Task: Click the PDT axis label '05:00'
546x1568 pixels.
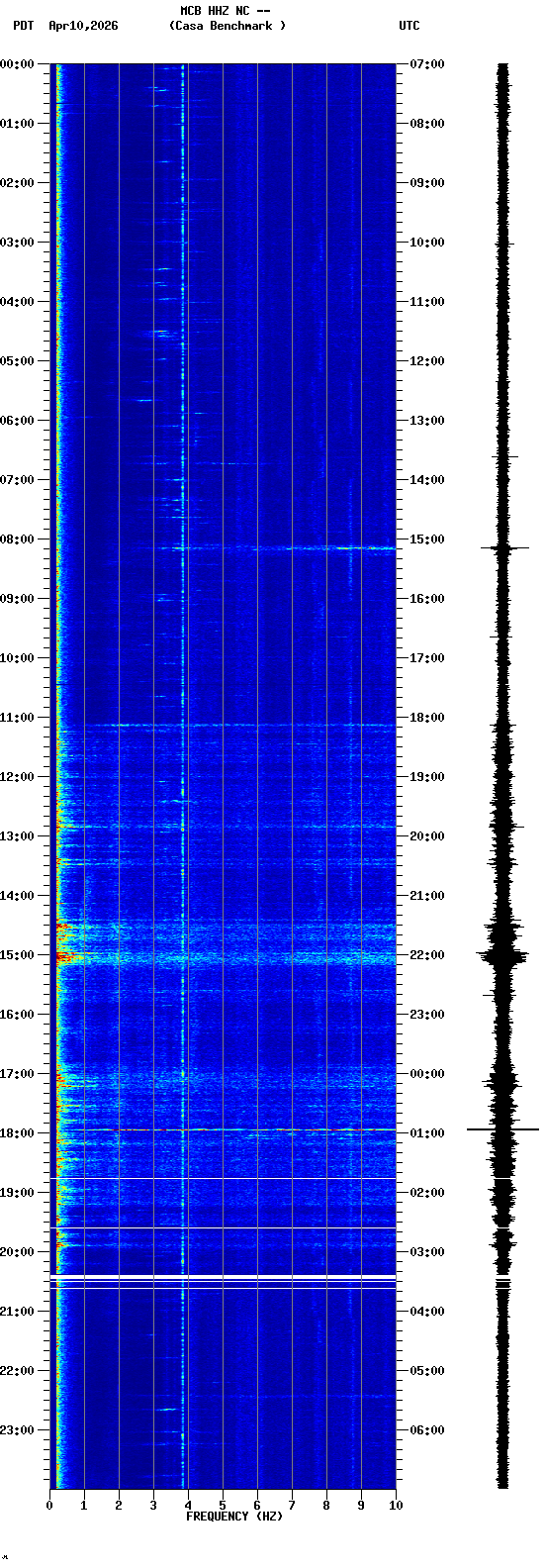Action: click(x=17, y=361)
